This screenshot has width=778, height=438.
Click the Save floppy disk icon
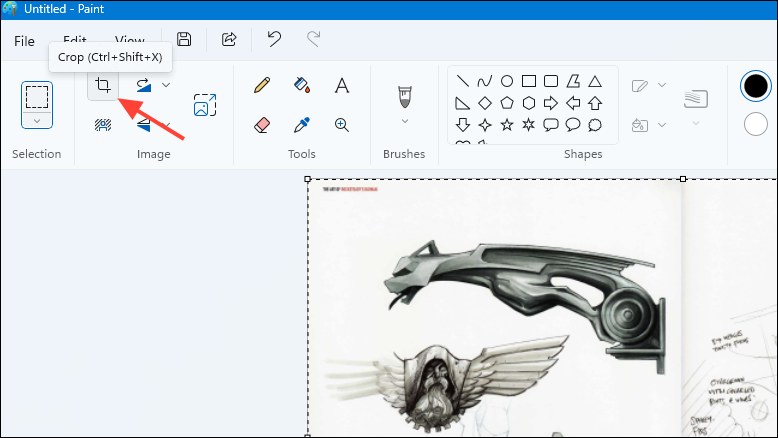(184, 39)
